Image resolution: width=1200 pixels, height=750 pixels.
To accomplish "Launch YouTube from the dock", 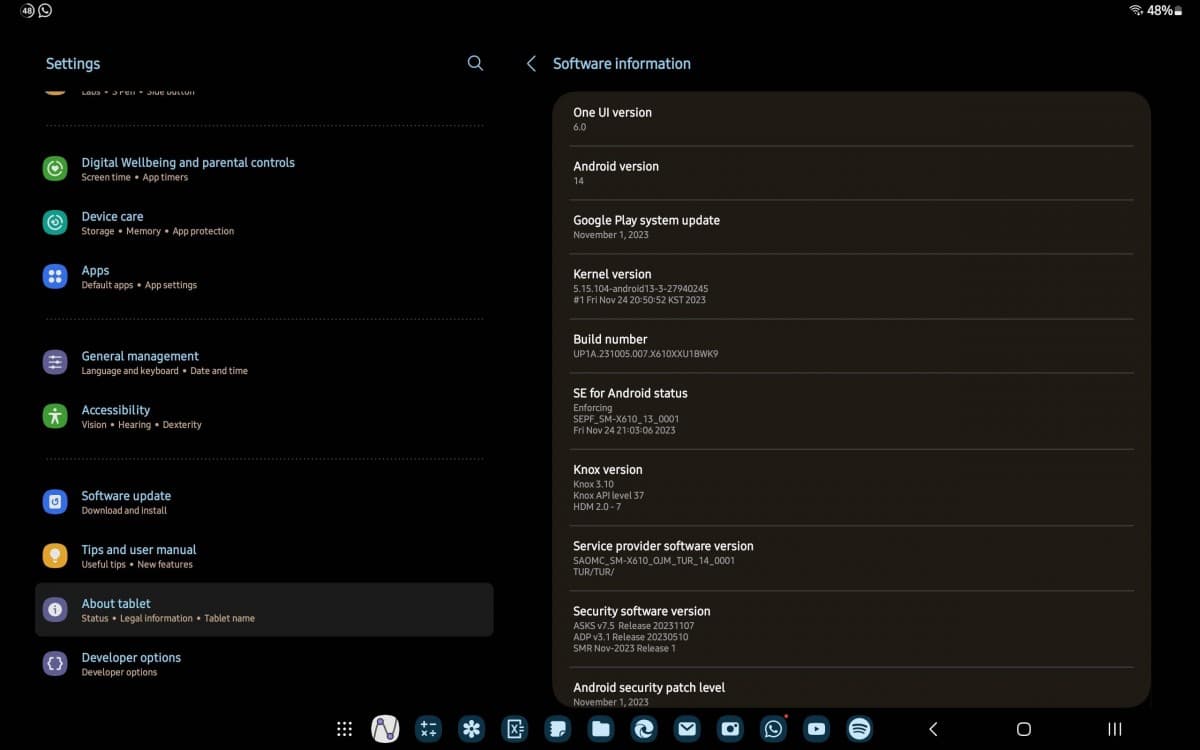I will [816, 729].
